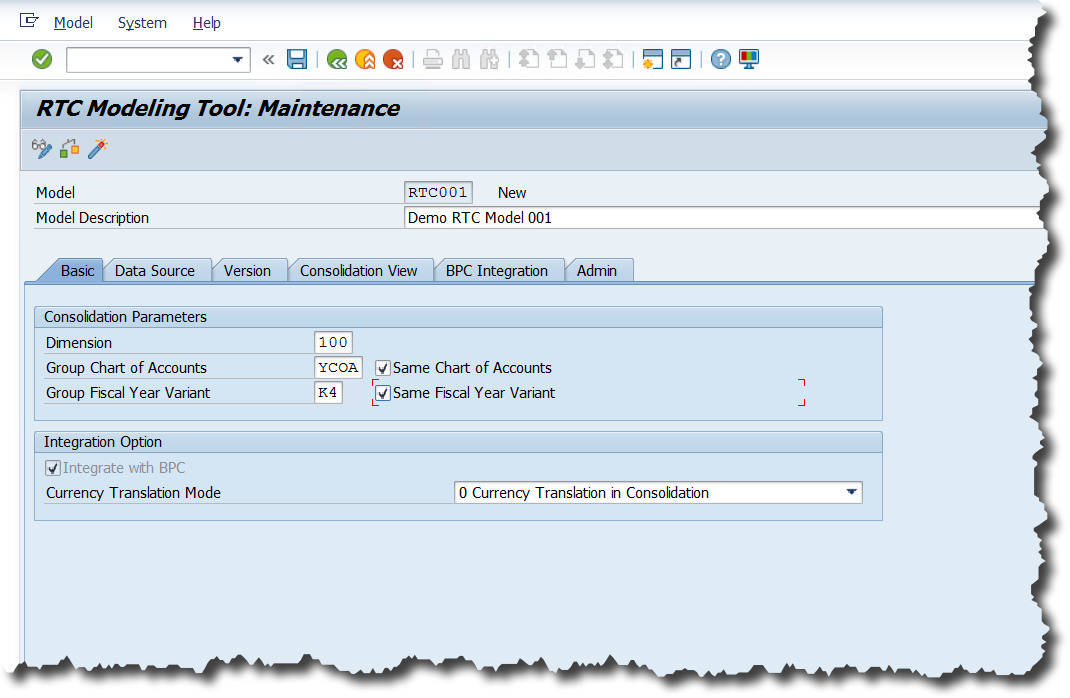Click the Display/Change glasses-pencil icon

click(x=42, y=149)
